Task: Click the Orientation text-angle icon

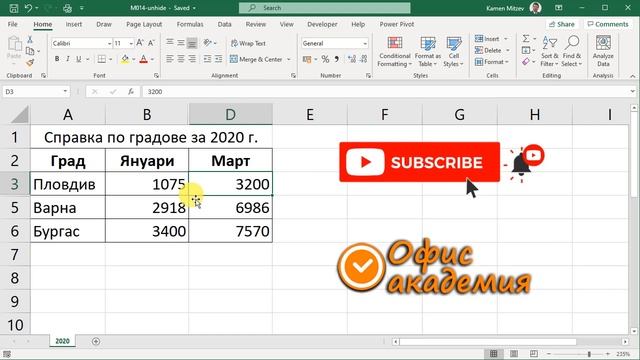Action: [x=208, y=42]
